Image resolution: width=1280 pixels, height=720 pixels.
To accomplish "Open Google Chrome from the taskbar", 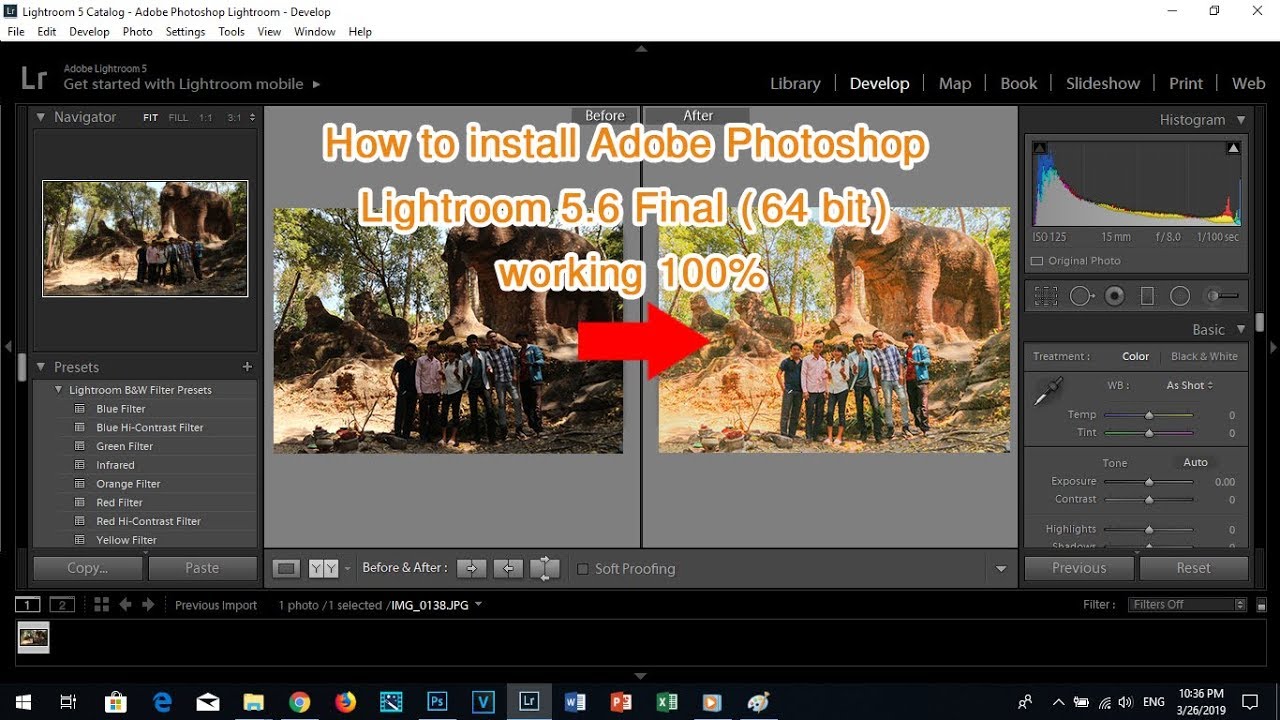I will [299, 701].
